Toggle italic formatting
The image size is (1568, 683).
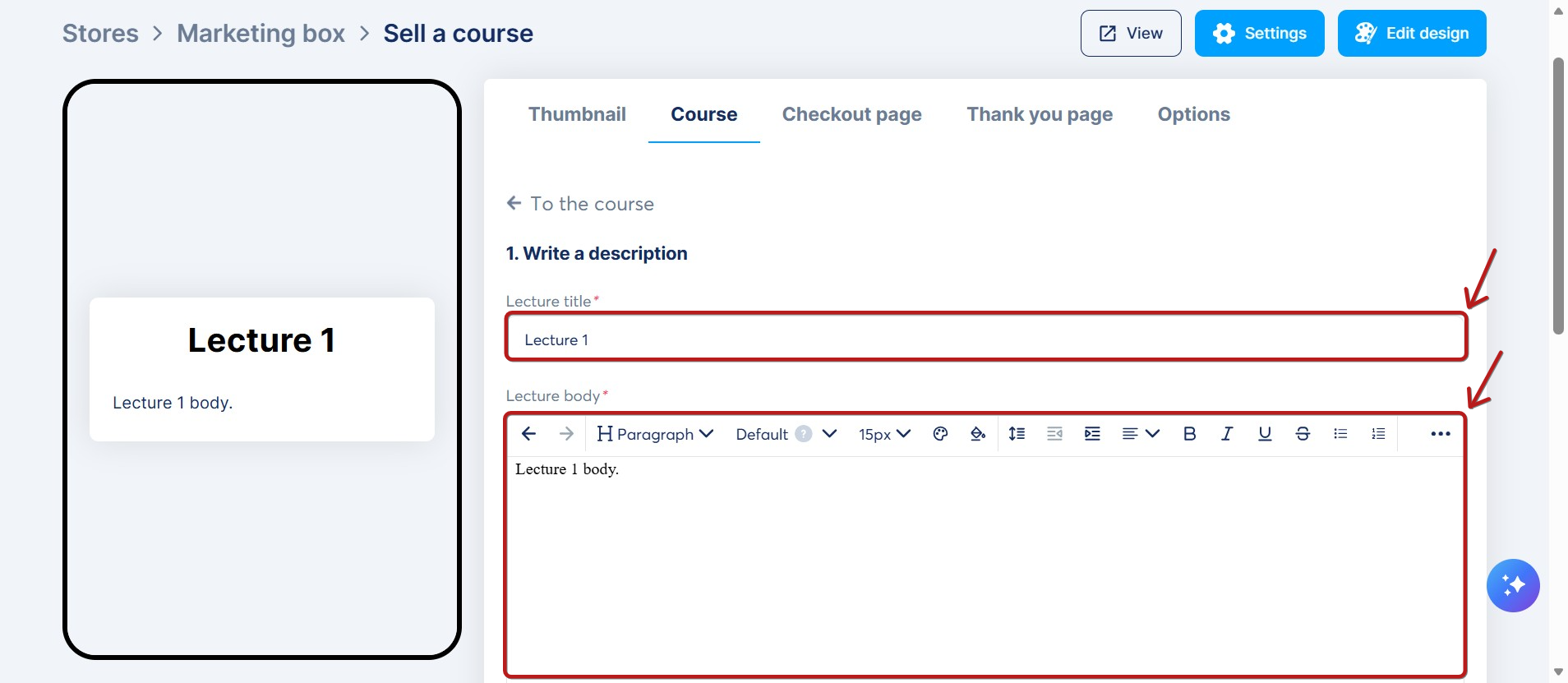[x=1227, y=434]
